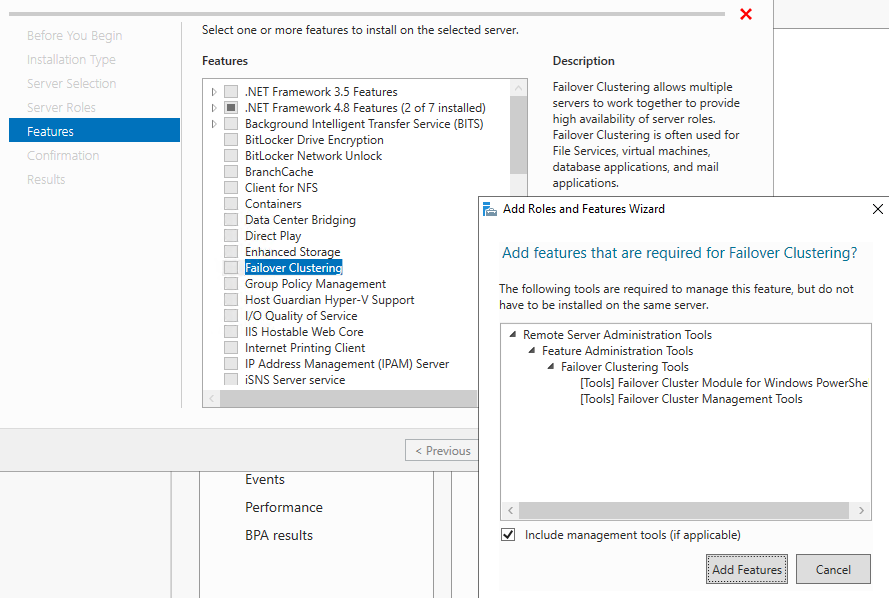The width and height of the screenshot is (889, 598).
Task: Check the Direct Play feature
Action: point(229,235)
